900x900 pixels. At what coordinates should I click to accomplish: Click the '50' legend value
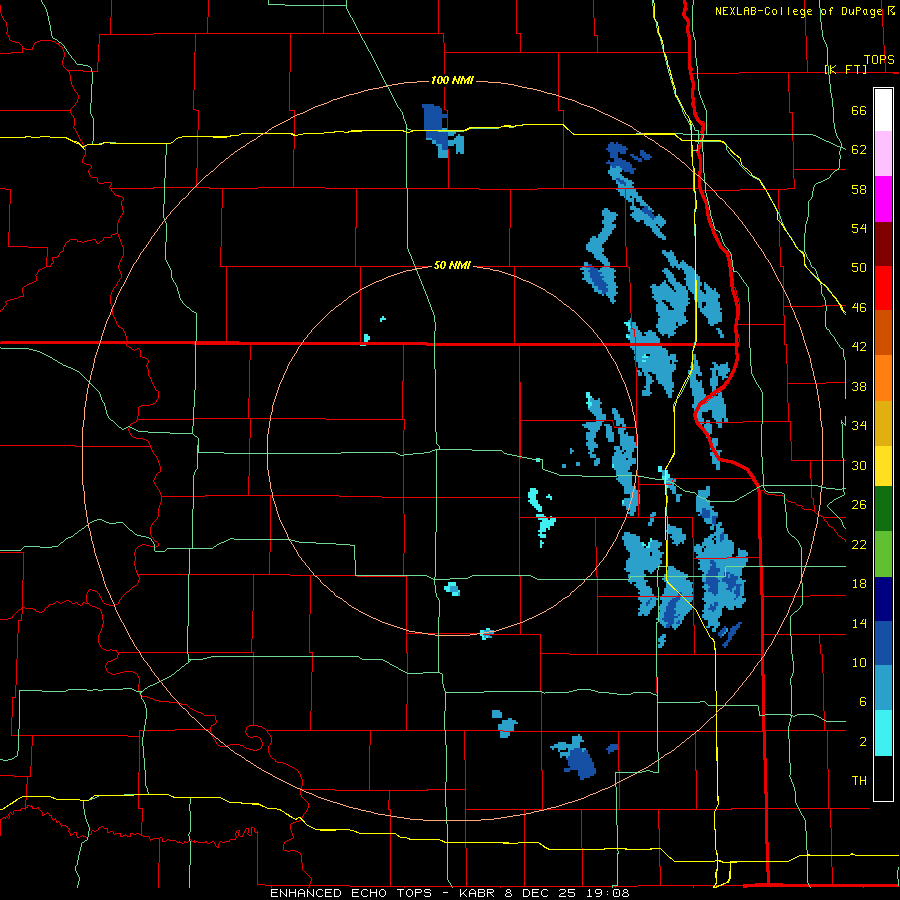[859, 268]
